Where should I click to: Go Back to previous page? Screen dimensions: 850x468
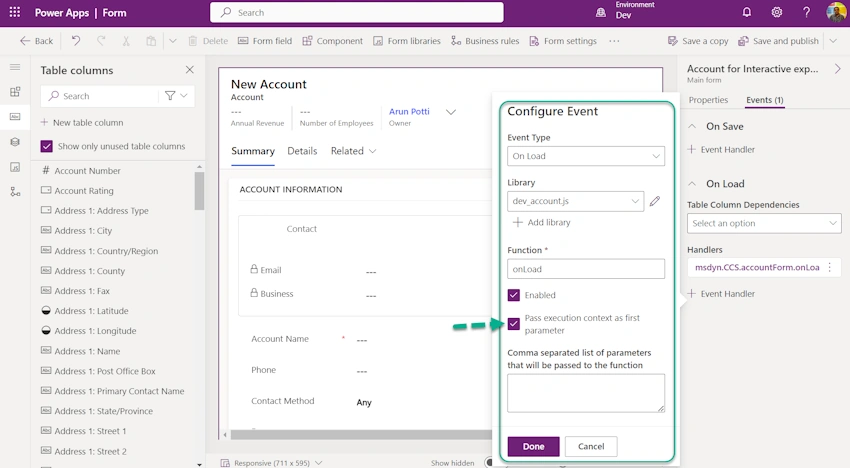[36, 41]
